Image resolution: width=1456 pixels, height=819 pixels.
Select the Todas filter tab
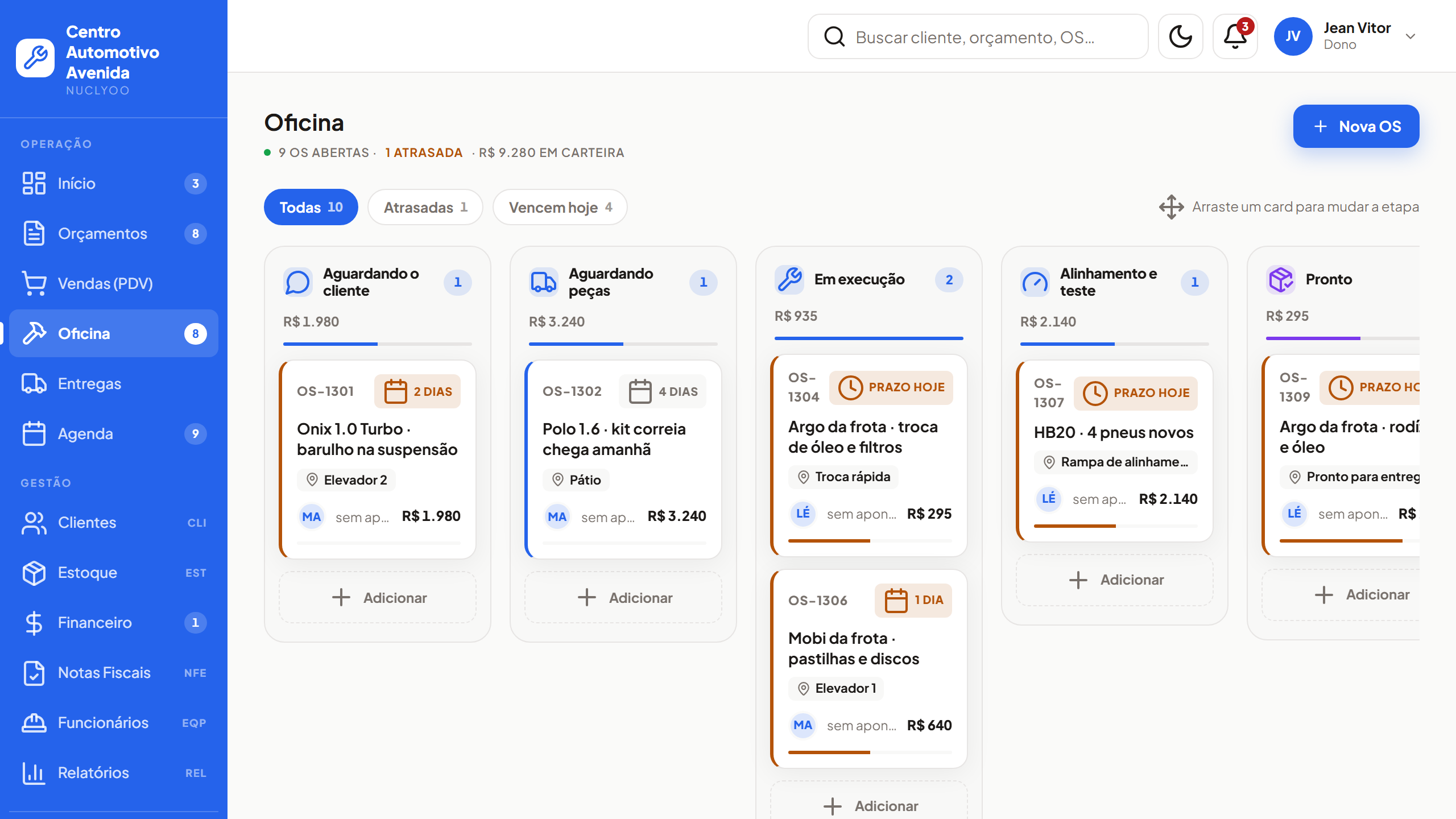311,207
